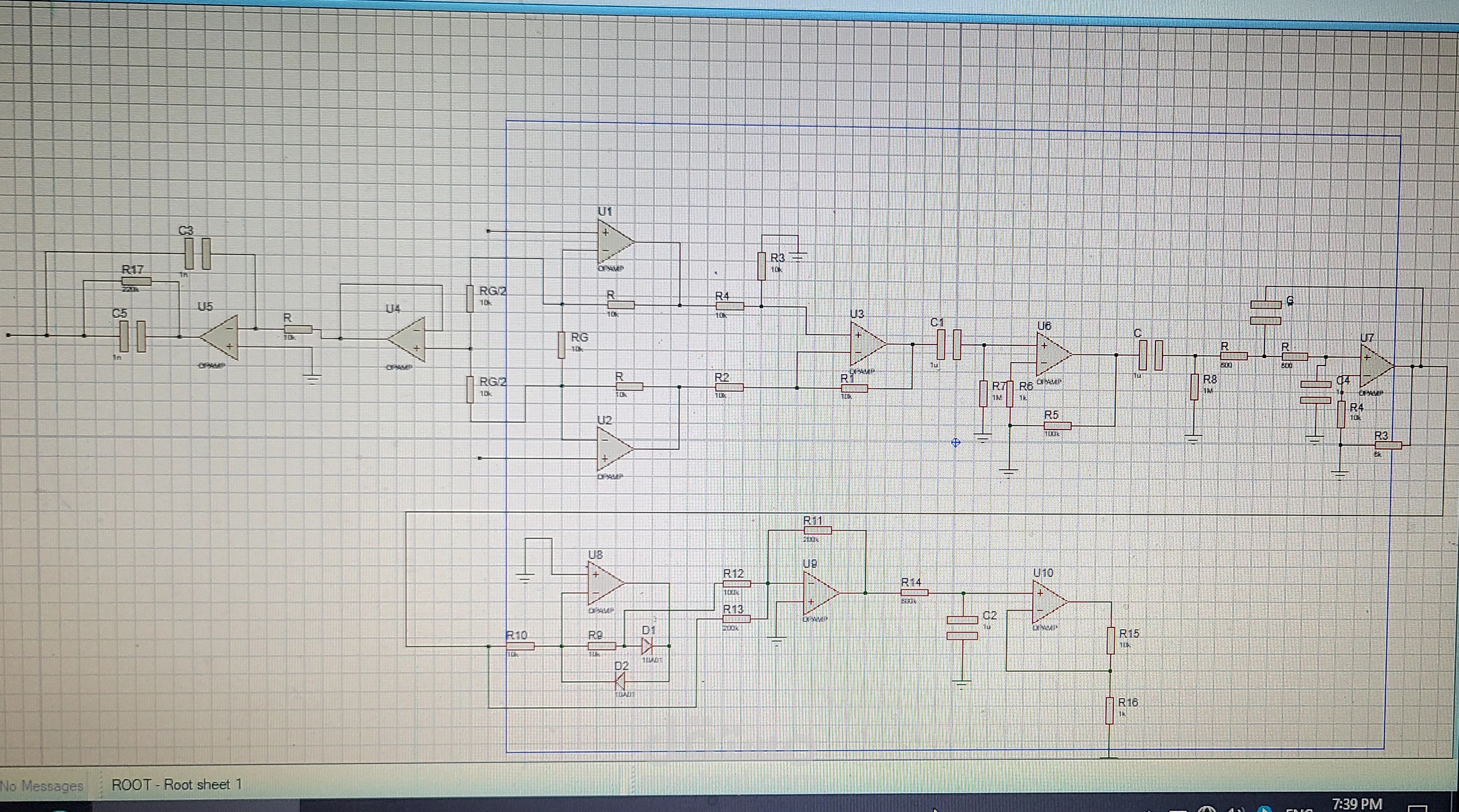This screenshot has width=1459, height=812.
Task: Select the 1k resistor R6
Action: (x=1010, y=393)
